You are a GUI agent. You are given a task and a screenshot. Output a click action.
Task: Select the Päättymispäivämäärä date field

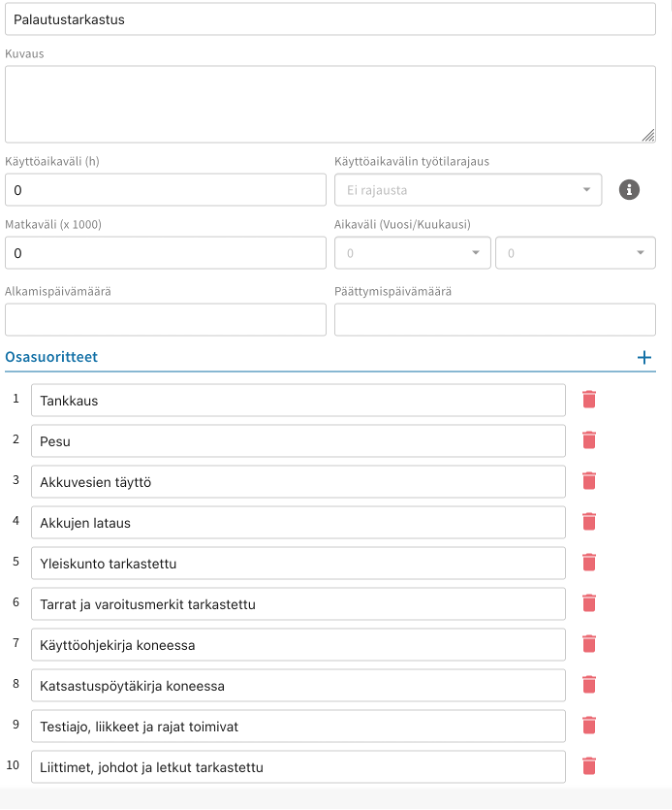(494, 319)
